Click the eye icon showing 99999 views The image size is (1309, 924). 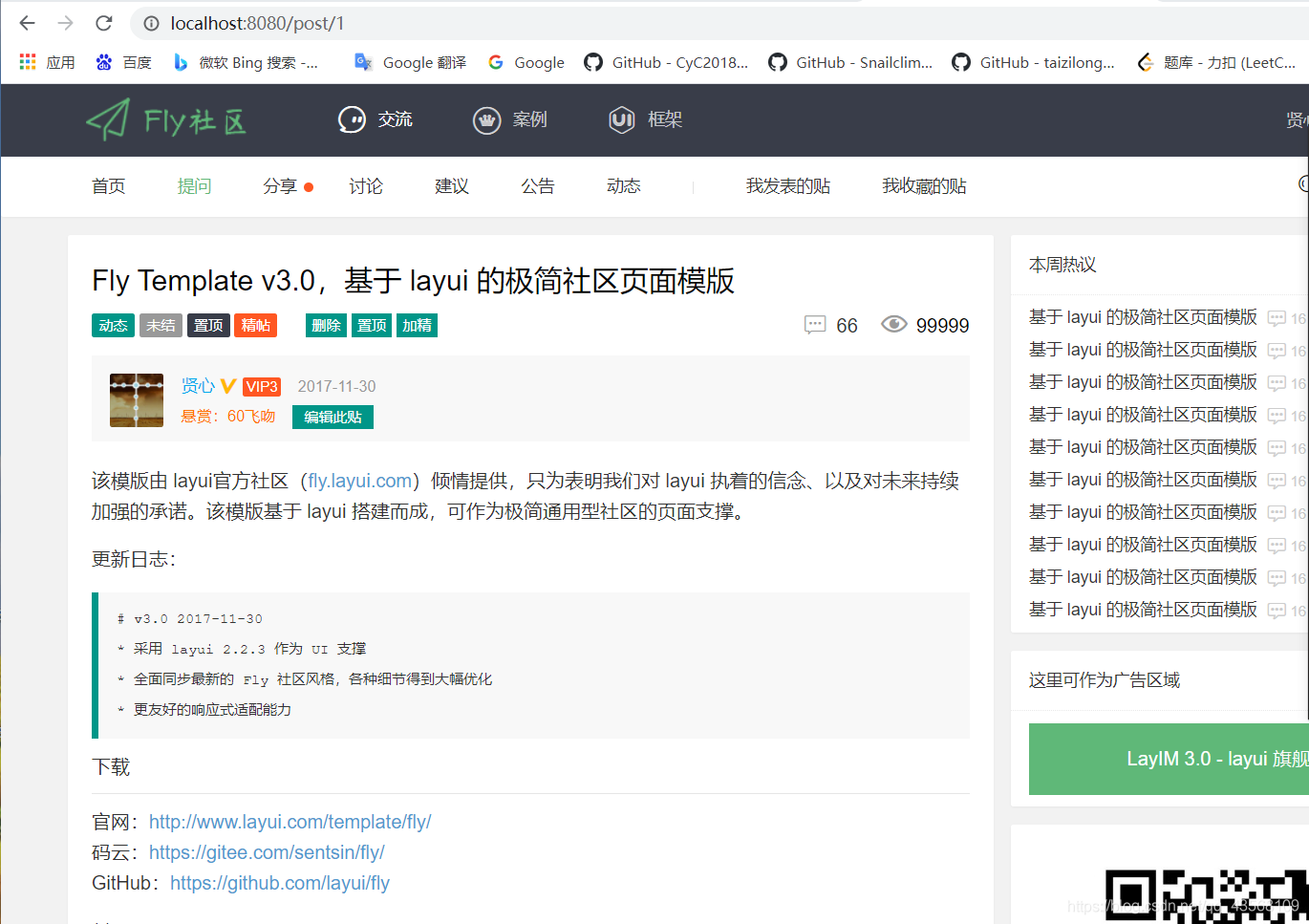pos(894,324)
